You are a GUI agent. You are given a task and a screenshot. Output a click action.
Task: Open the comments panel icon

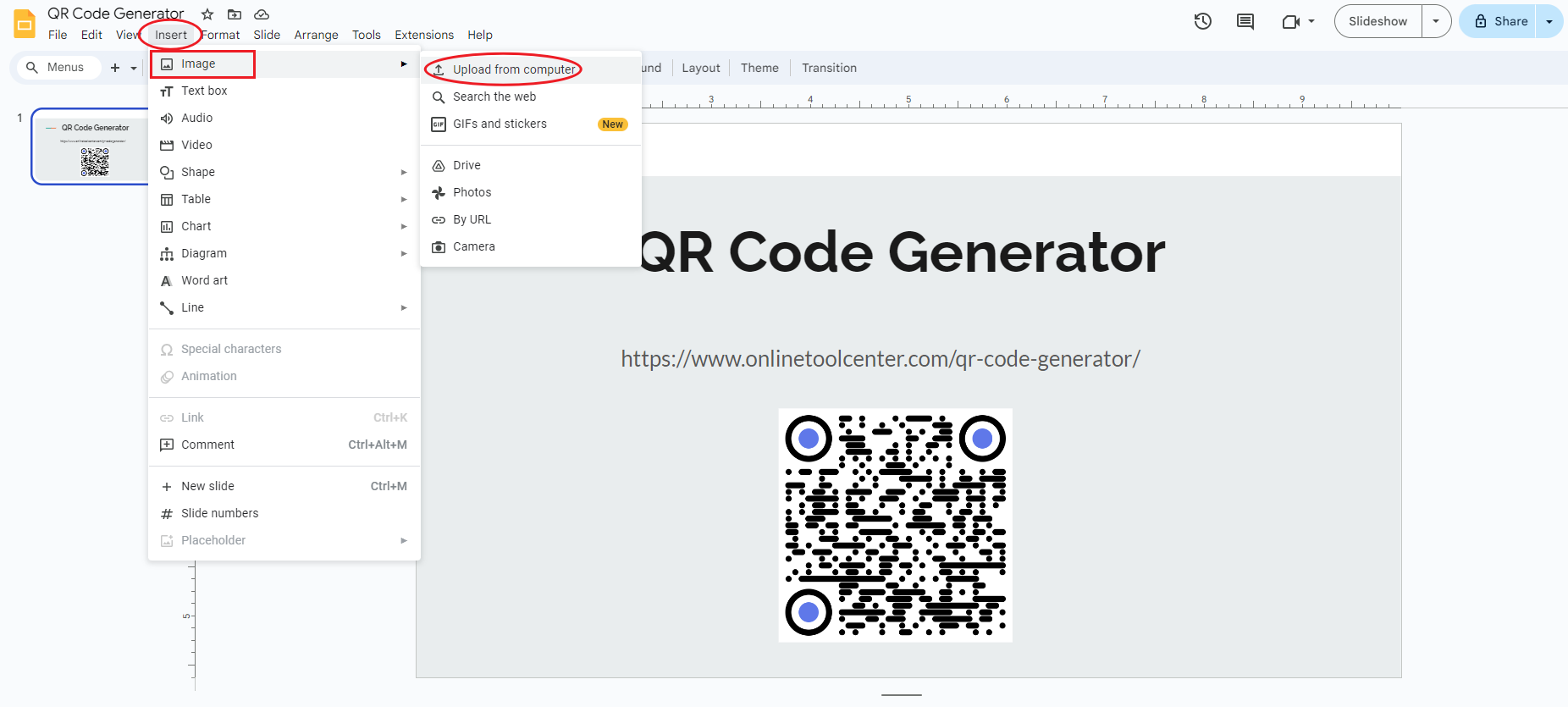point(1245,21)
